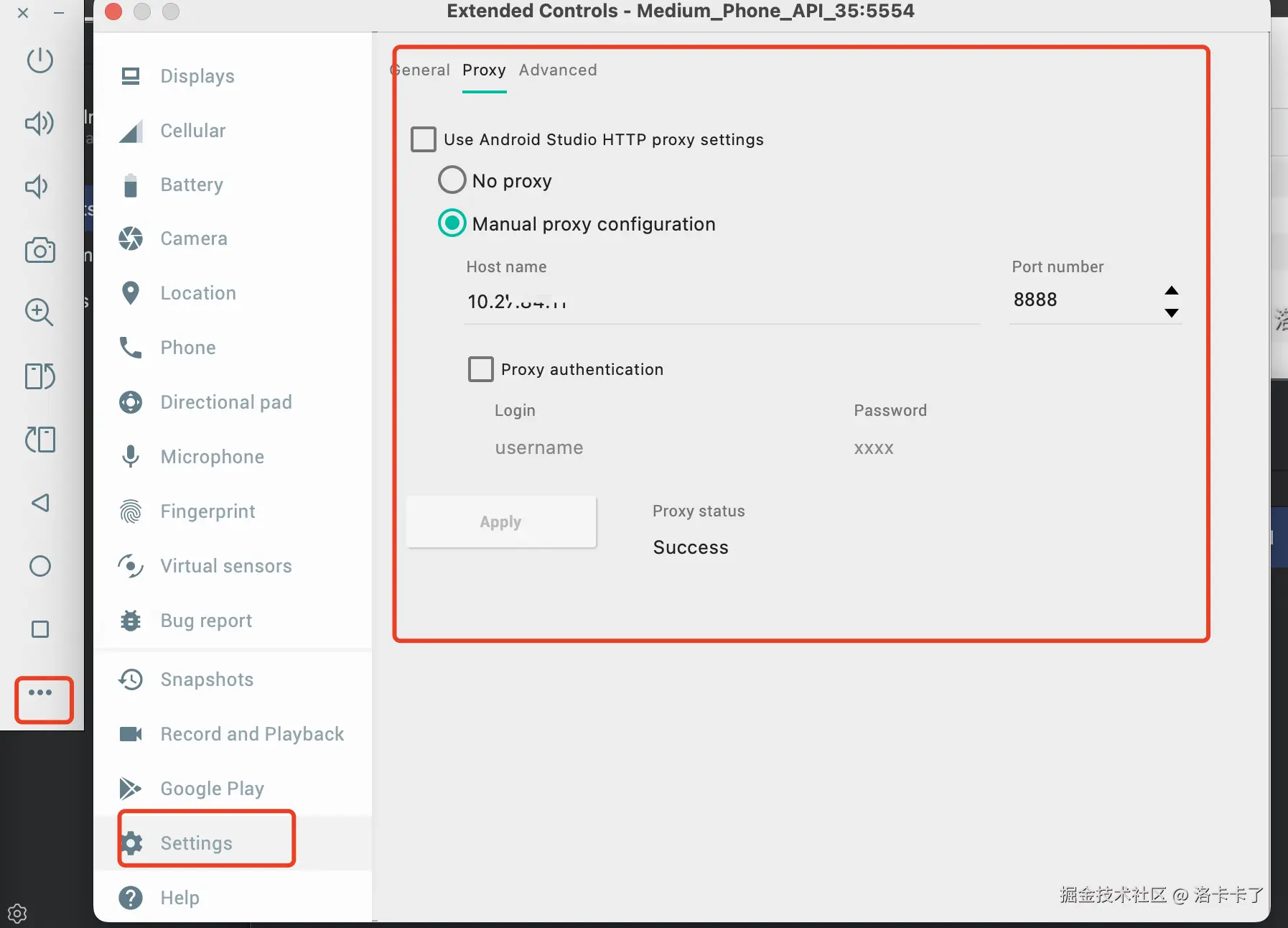Screen dimensions: 1288x928
Task: Open Location controls
Action: tap(233, 293)
